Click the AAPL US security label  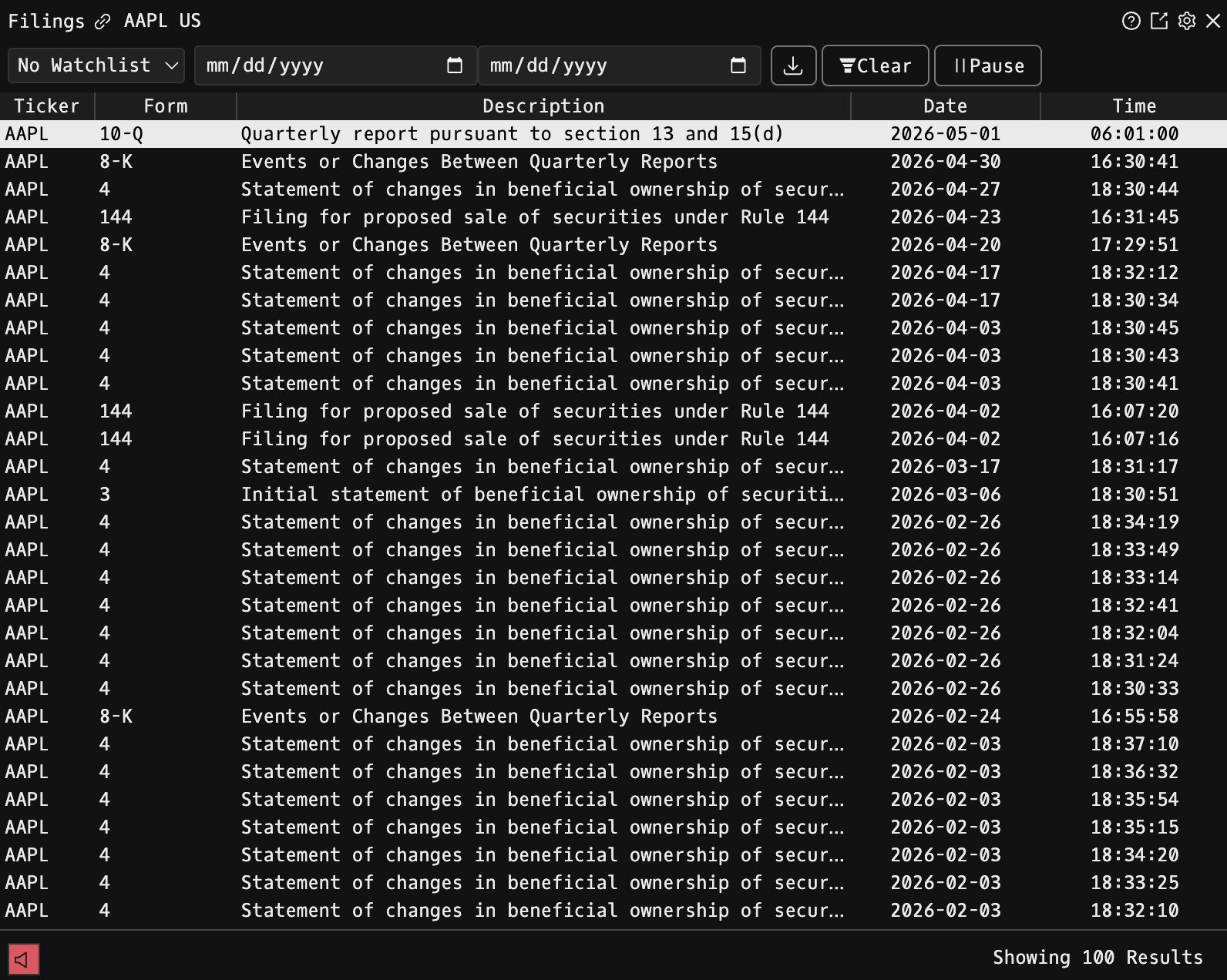[163, 21]
